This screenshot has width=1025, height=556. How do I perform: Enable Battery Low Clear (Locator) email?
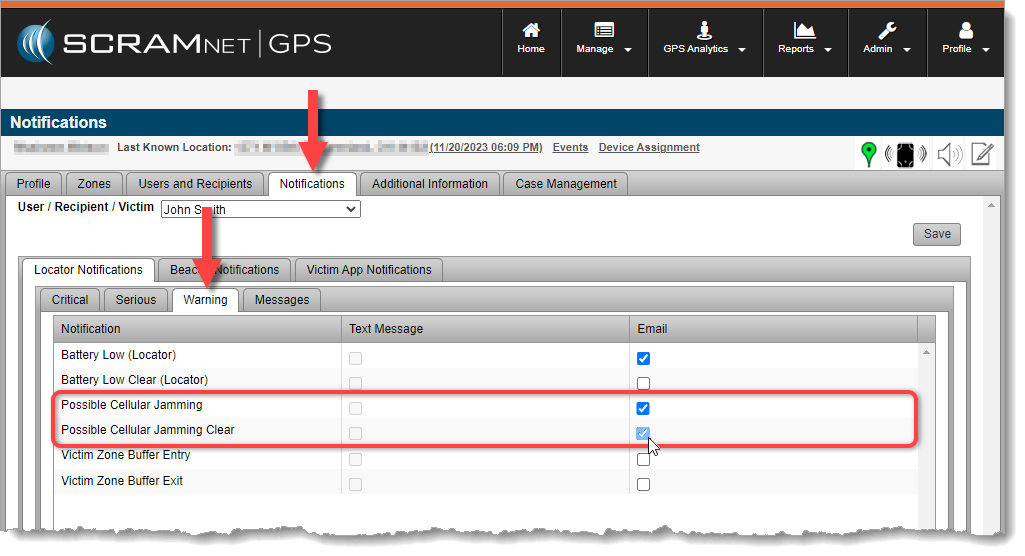pos(643,383)
